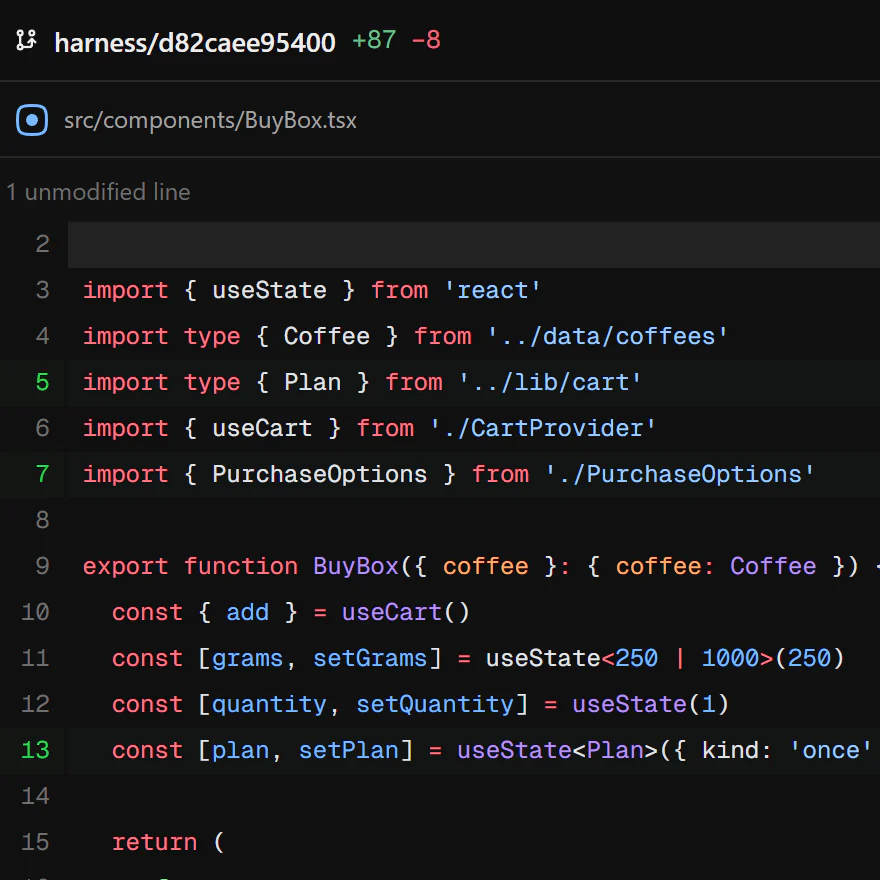Click line number 11 in gutter
The width and height of the screenshot is (880, 880).
[35, 658]
